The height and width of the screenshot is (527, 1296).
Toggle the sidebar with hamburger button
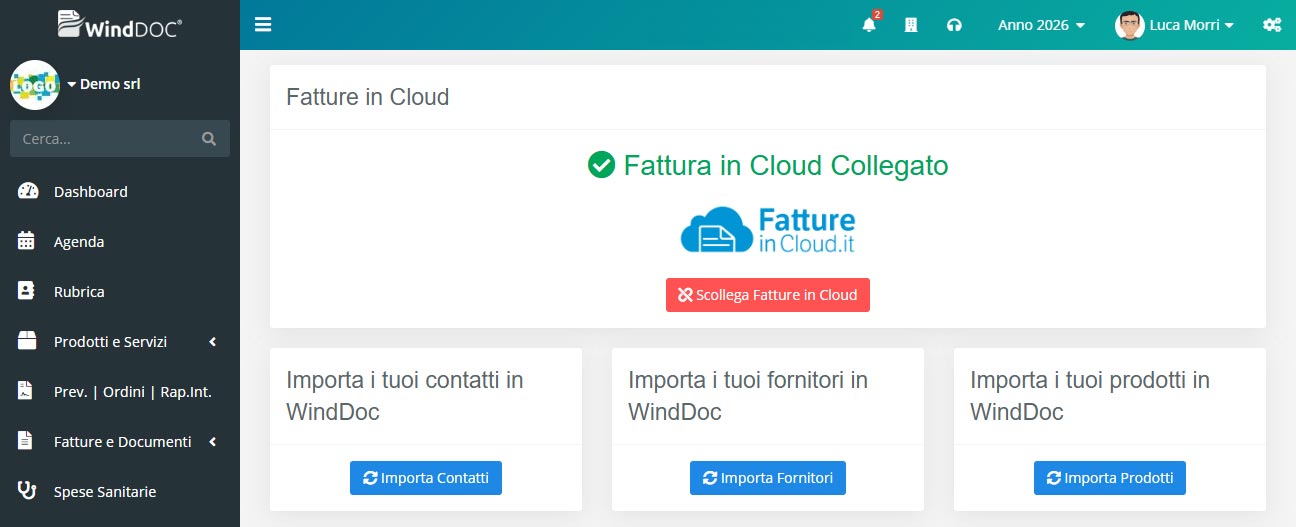click(263, 25)
